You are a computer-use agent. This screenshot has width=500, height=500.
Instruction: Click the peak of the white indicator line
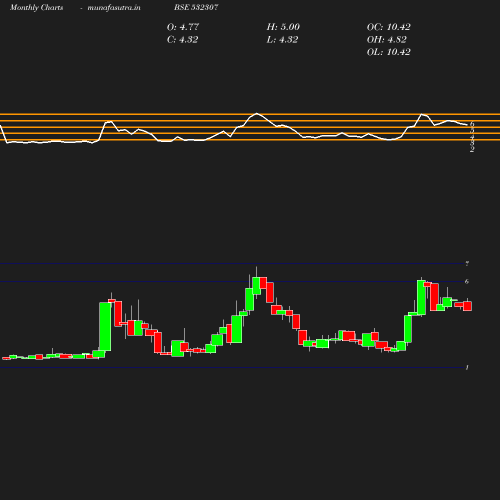256,113
